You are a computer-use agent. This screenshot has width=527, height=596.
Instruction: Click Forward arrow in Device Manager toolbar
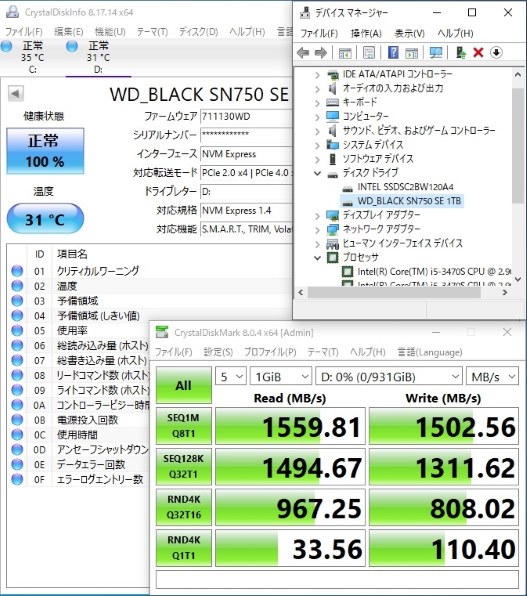(x=321, y=52)
